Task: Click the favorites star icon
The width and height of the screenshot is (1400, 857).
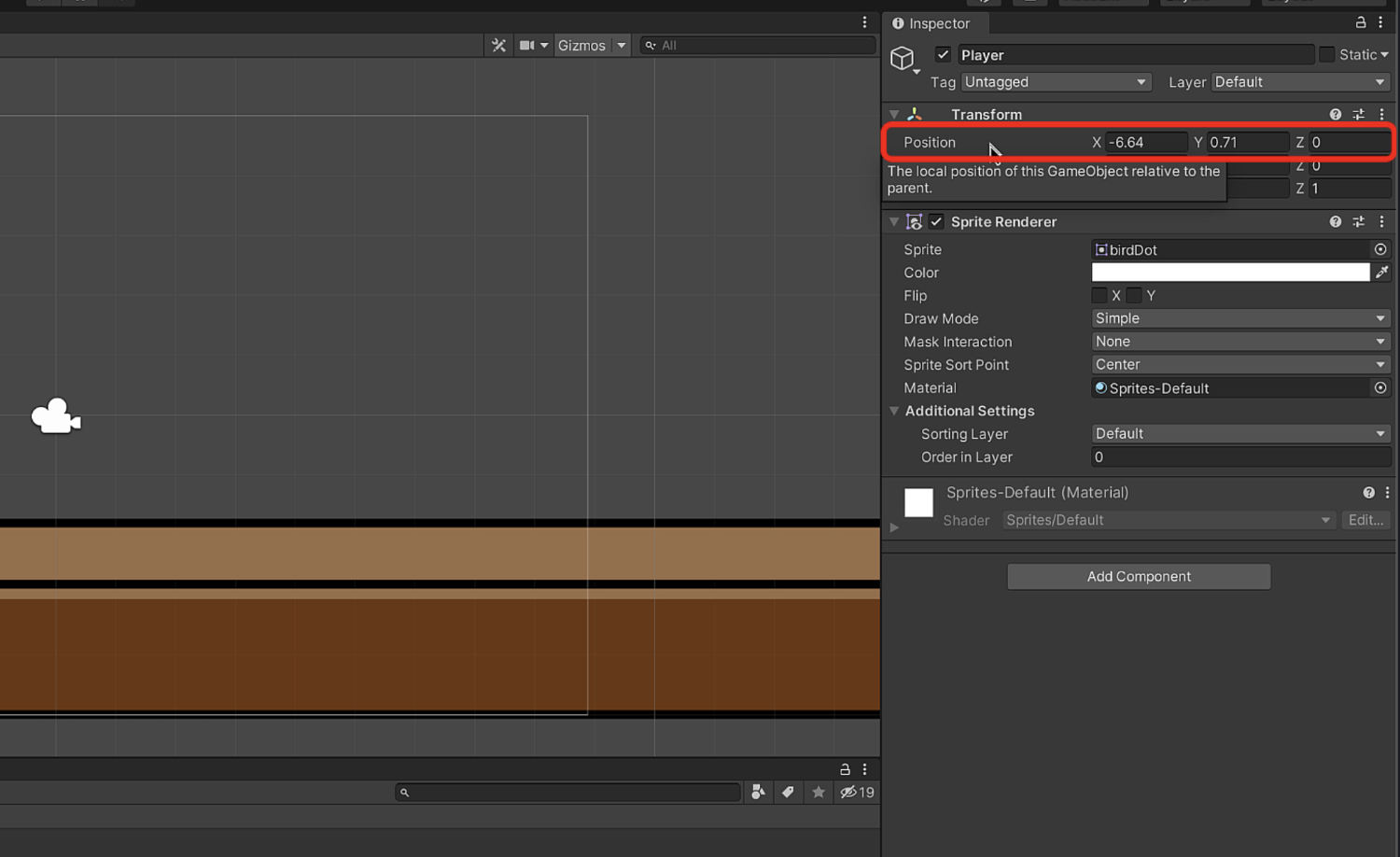Action: [818, 792]
